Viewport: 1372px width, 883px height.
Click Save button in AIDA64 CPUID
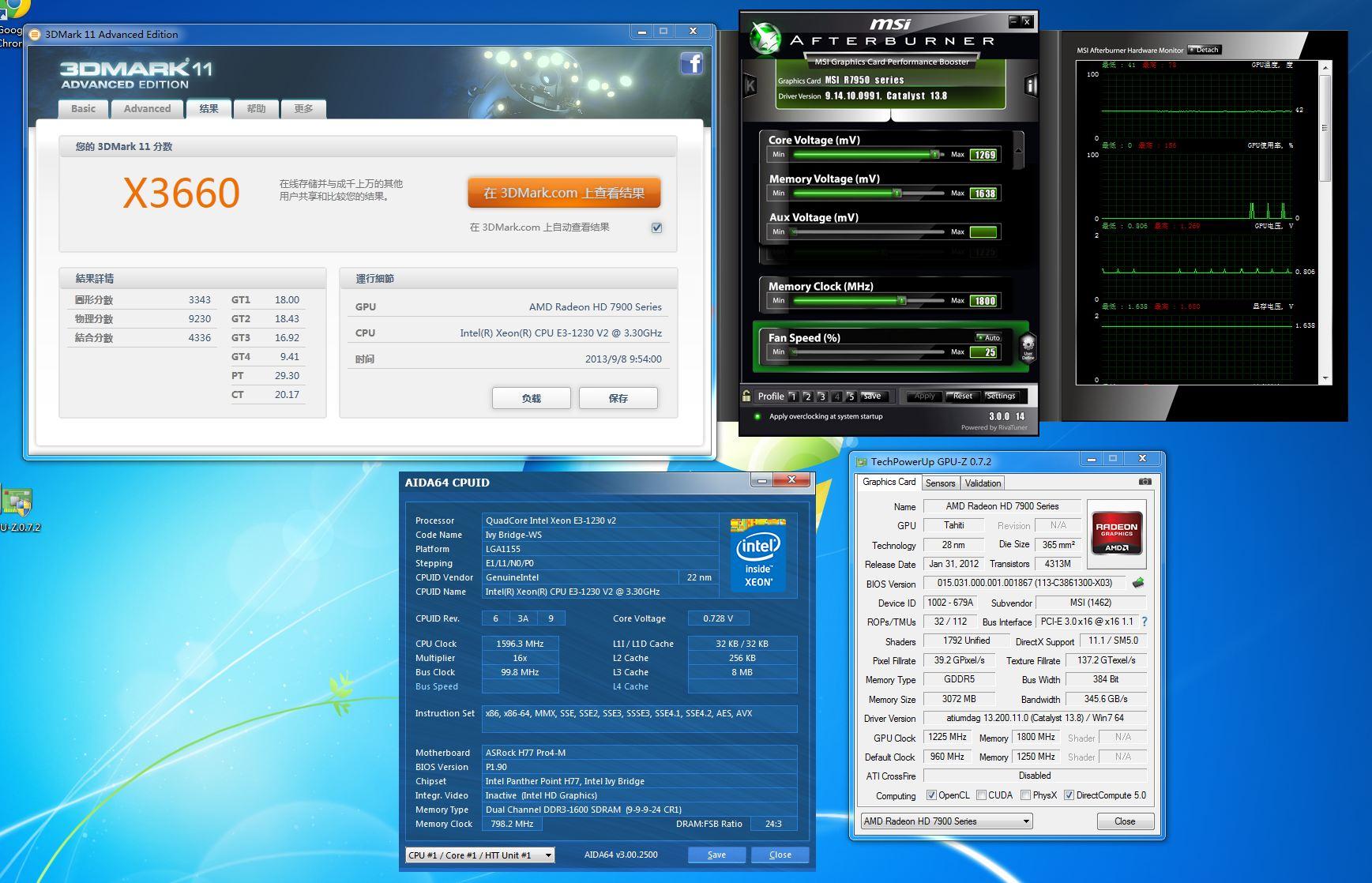coord(716,855)
